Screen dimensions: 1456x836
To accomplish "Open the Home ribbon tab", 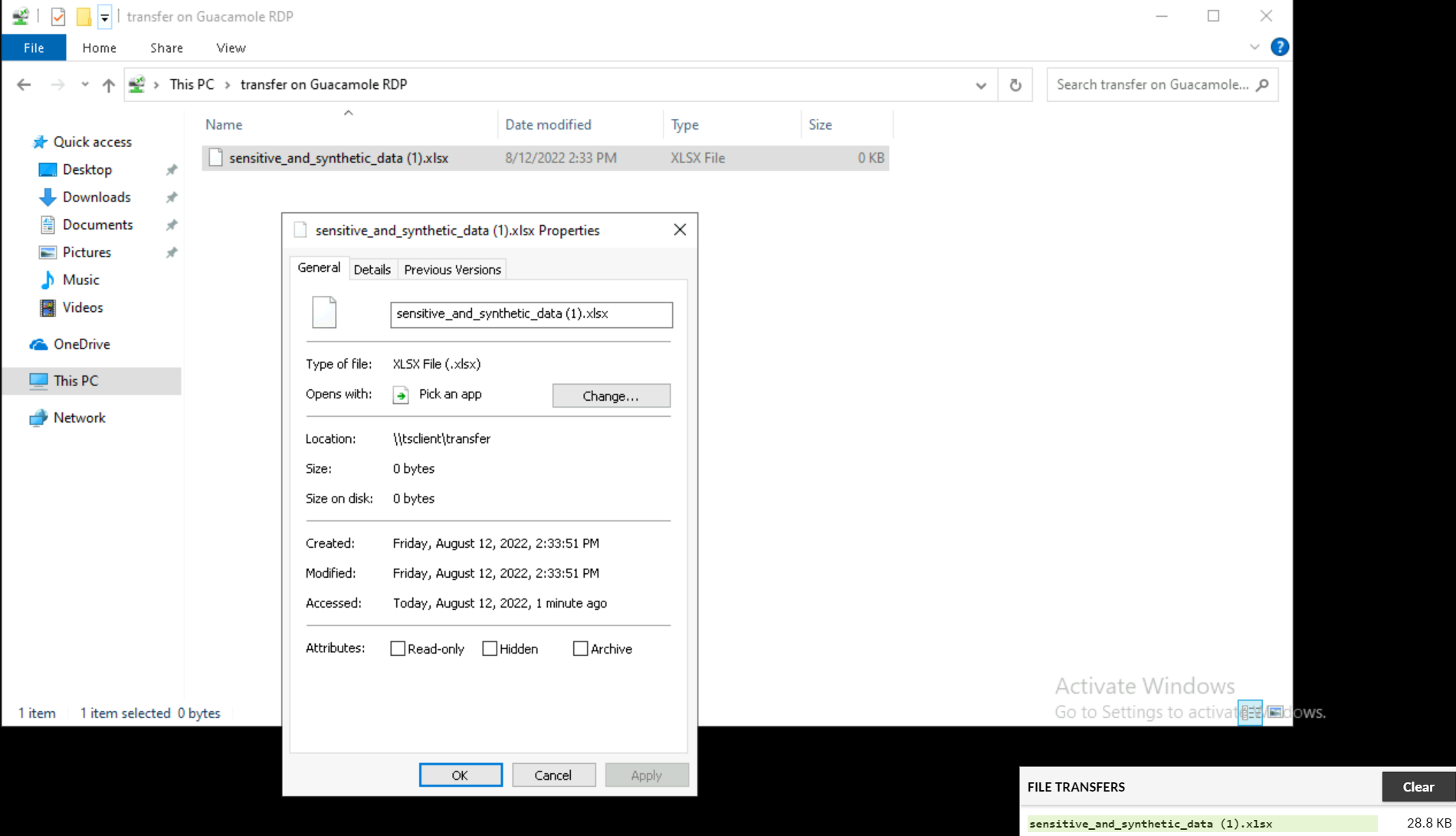I will click(x=100, y=48).
